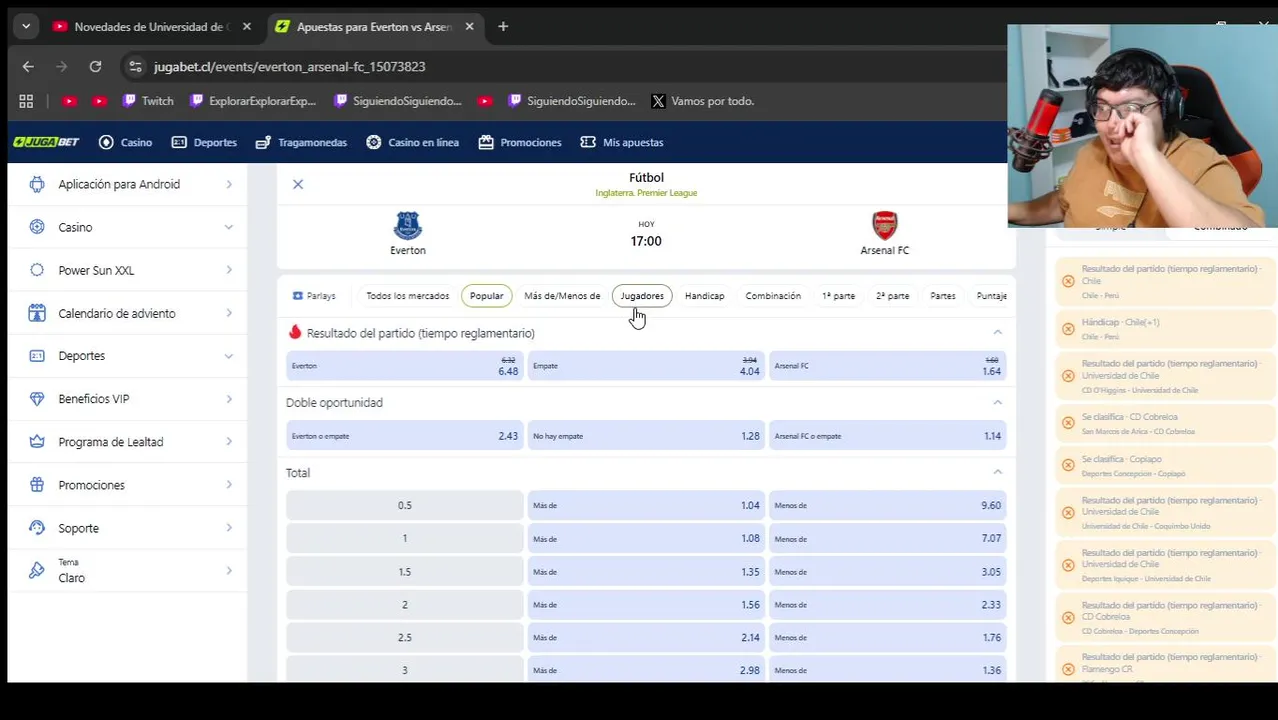Screen dimensions: 1278x720
Task: Select the Handicap tab
Action: [x=704, y=296]
